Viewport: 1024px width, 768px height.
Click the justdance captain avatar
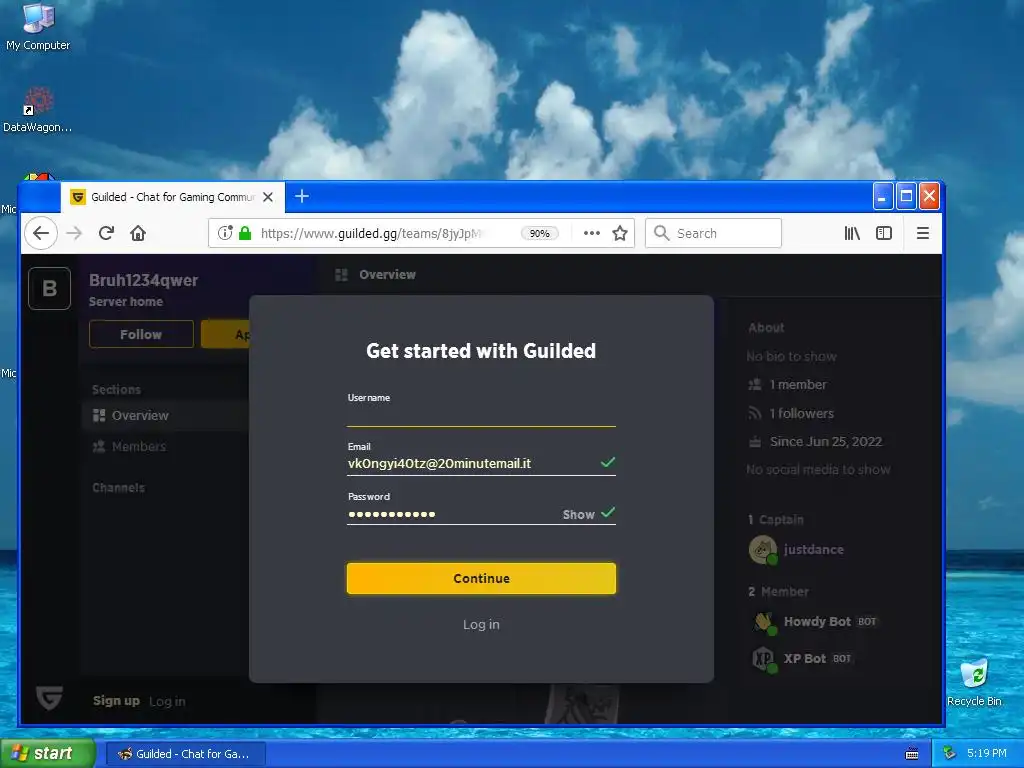(762, 549)
